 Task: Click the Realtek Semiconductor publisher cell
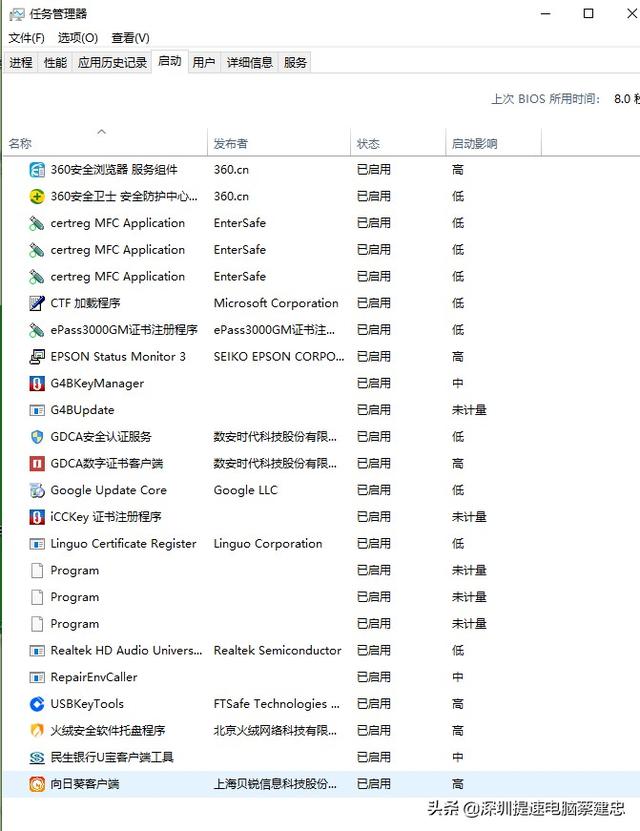click(277, 650)
